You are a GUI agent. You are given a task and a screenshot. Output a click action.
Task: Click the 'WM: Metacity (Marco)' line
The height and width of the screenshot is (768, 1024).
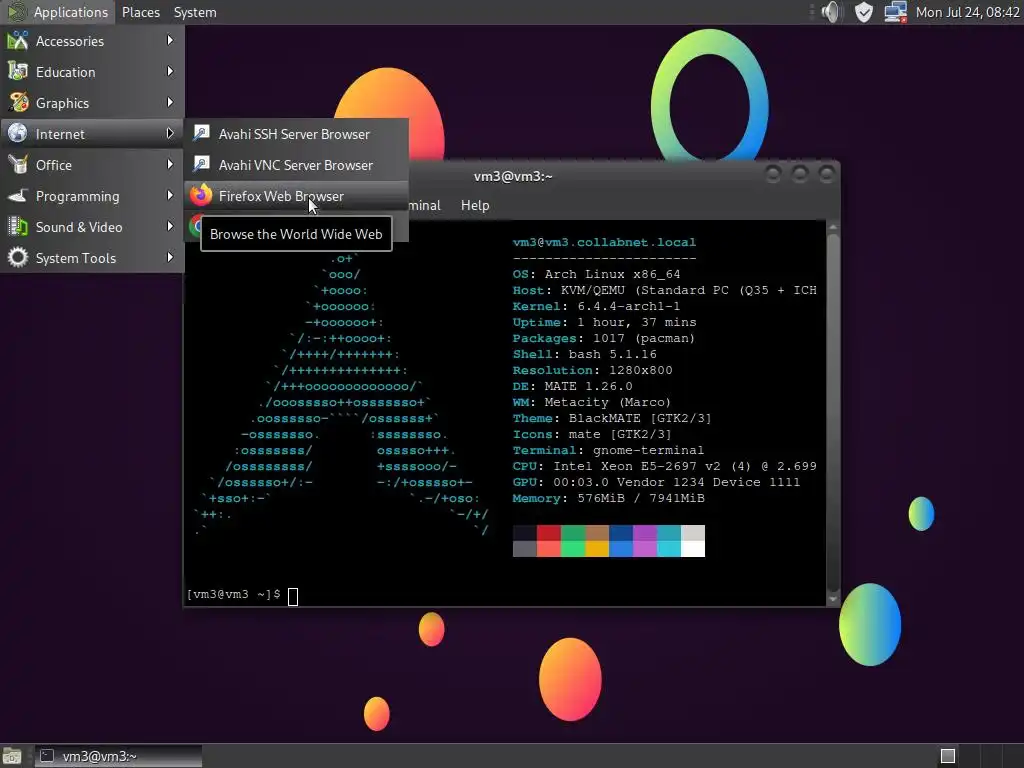click(592, 402)
